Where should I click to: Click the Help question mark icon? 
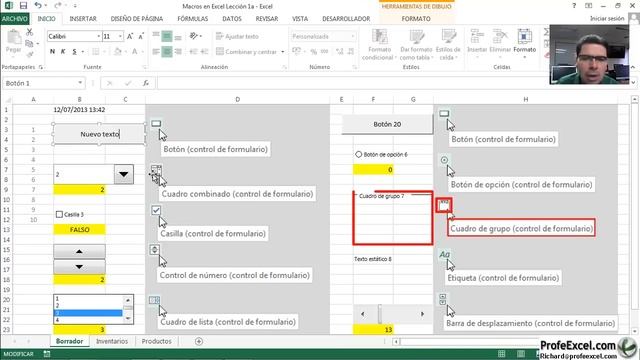tap(574, 6)
